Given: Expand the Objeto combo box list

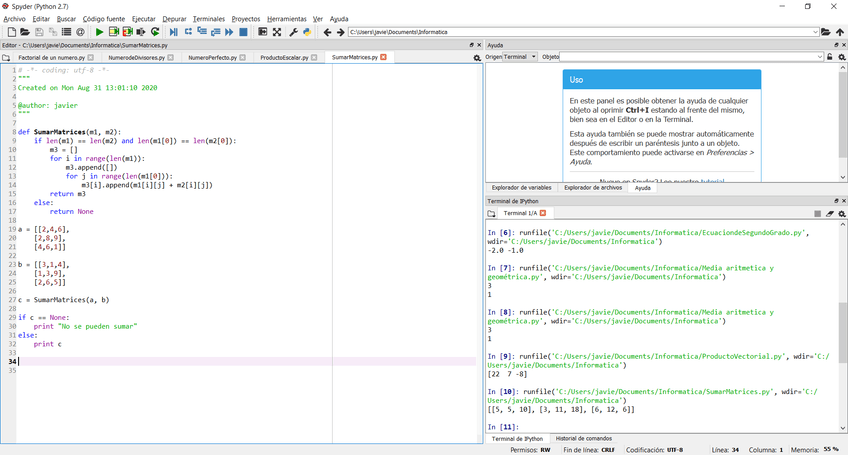Looking at the screenshot, I should (x=818, y=57).
